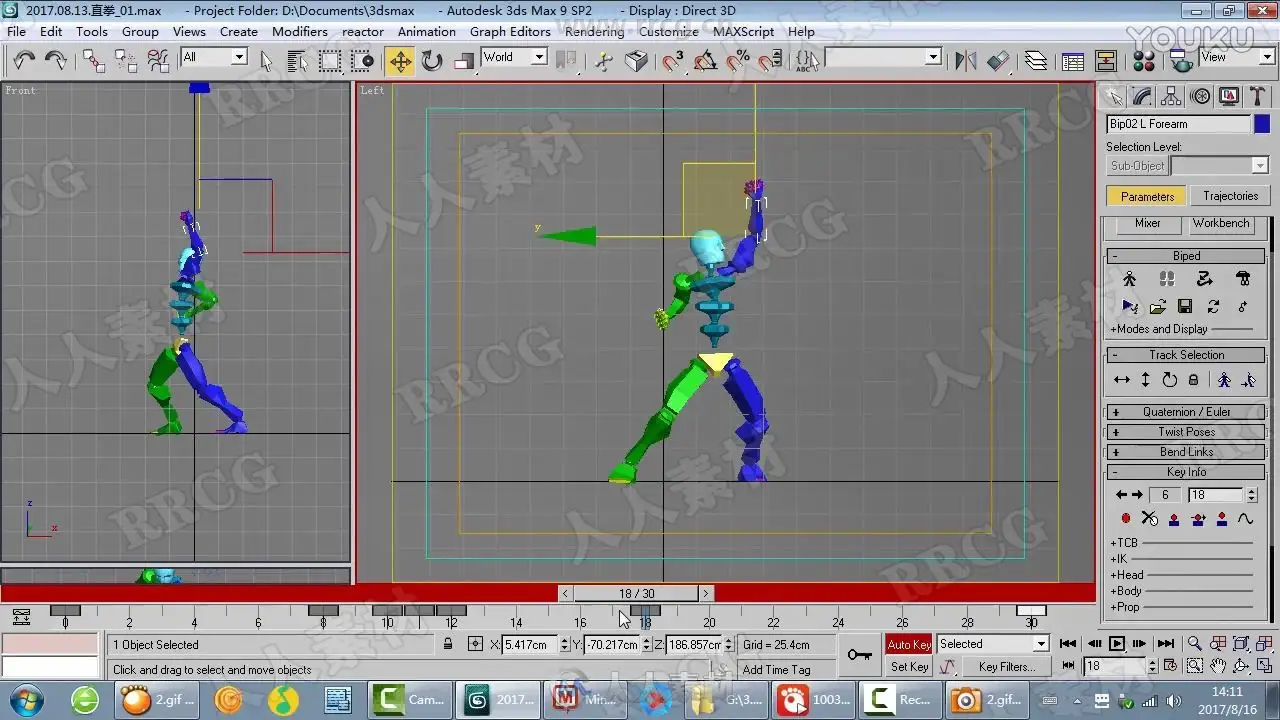Select the Move tool in main toolbar
Screen dimensions: 1280x720
(x=399, y=61)
